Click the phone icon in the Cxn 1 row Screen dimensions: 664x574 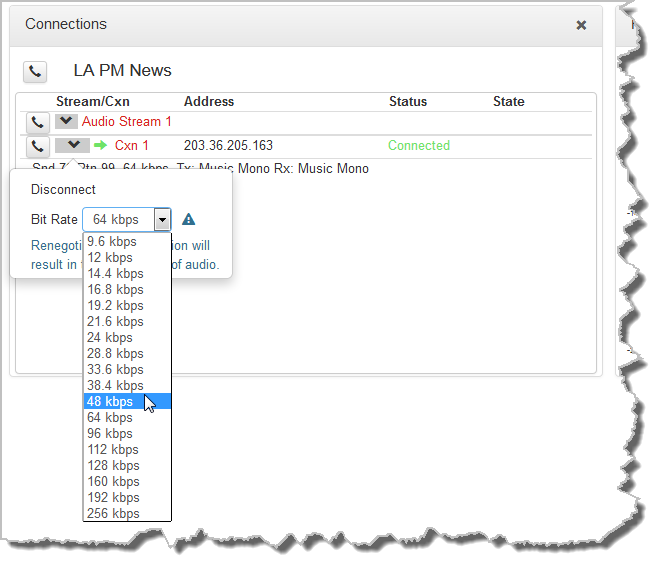pyautogui.click(x=37, y=147)
